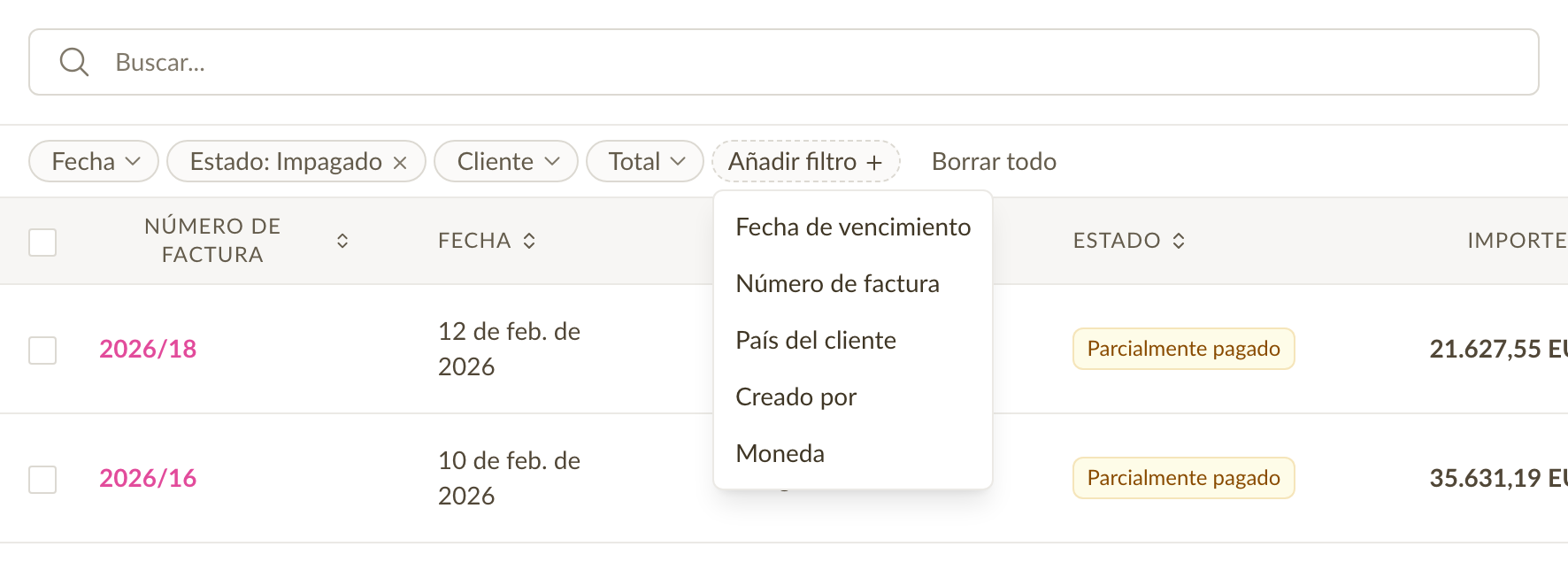This screenshot has height=570, width=1568.
Task: Click the Añadir filtro button
Action: tap(806, 161)
